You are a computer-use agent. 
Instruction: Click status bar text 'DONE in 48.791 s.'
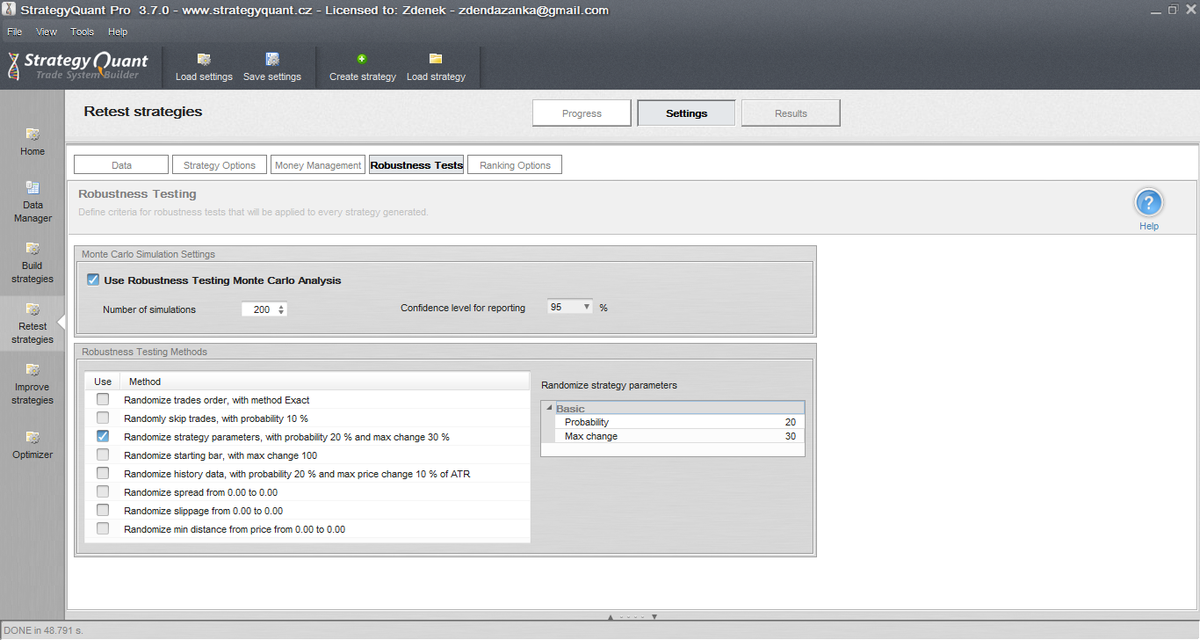point(44,631)
